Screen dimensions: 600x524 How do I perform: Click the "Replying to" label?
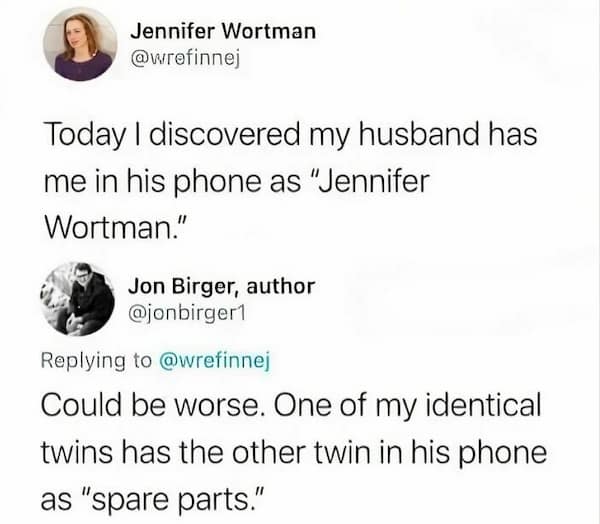click(x=96, y=361)
